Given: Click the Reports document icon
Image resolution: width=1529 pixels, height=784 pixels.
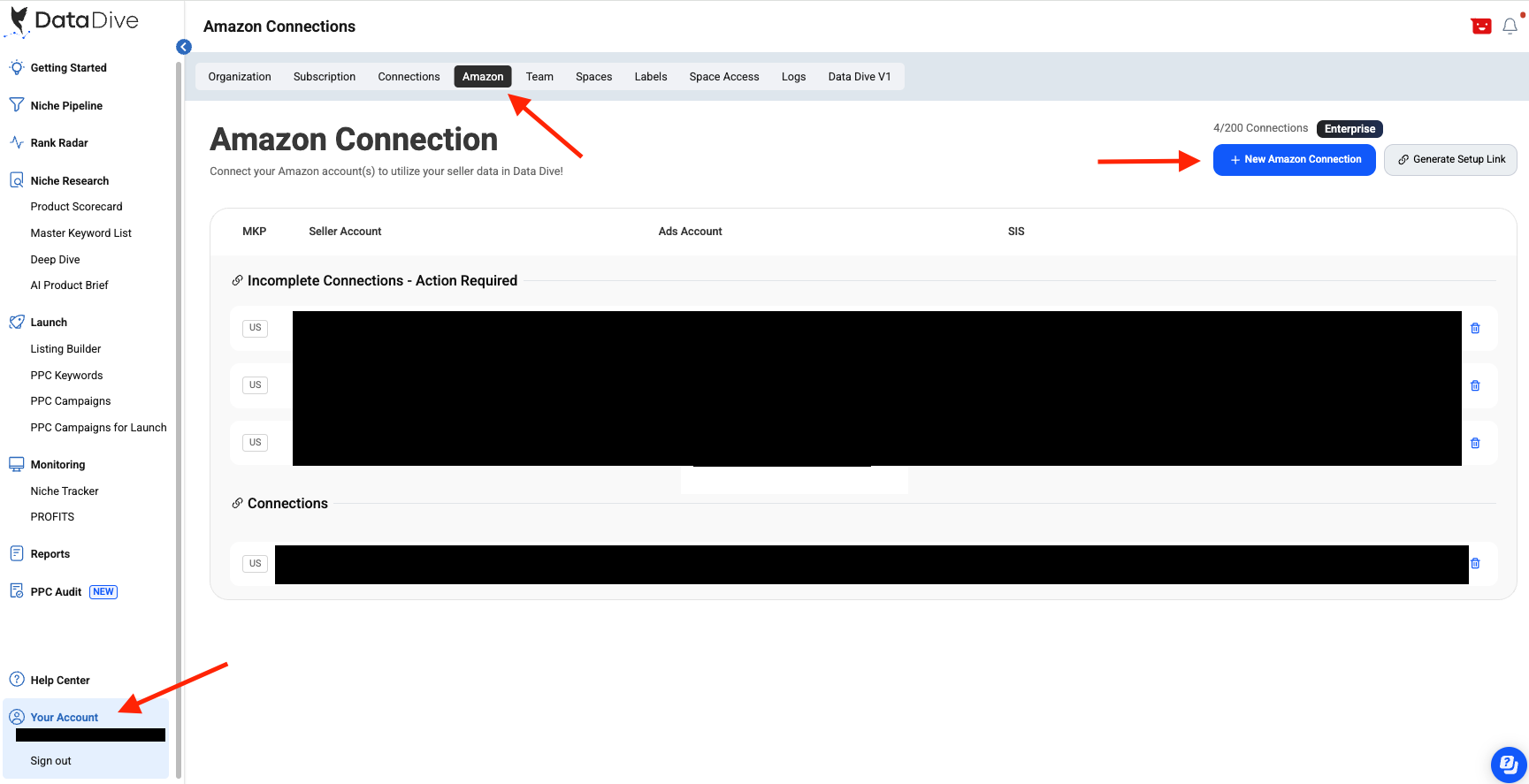Looking at the screenshot, I should click(x=16, y=553).
